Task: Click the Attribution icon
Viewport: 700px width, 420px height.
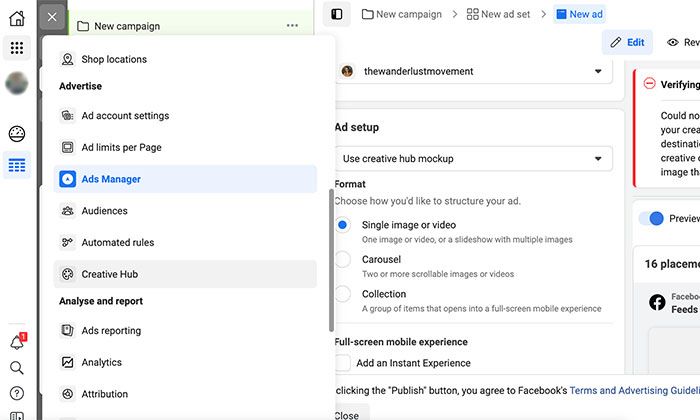Action: click(67, 394)
